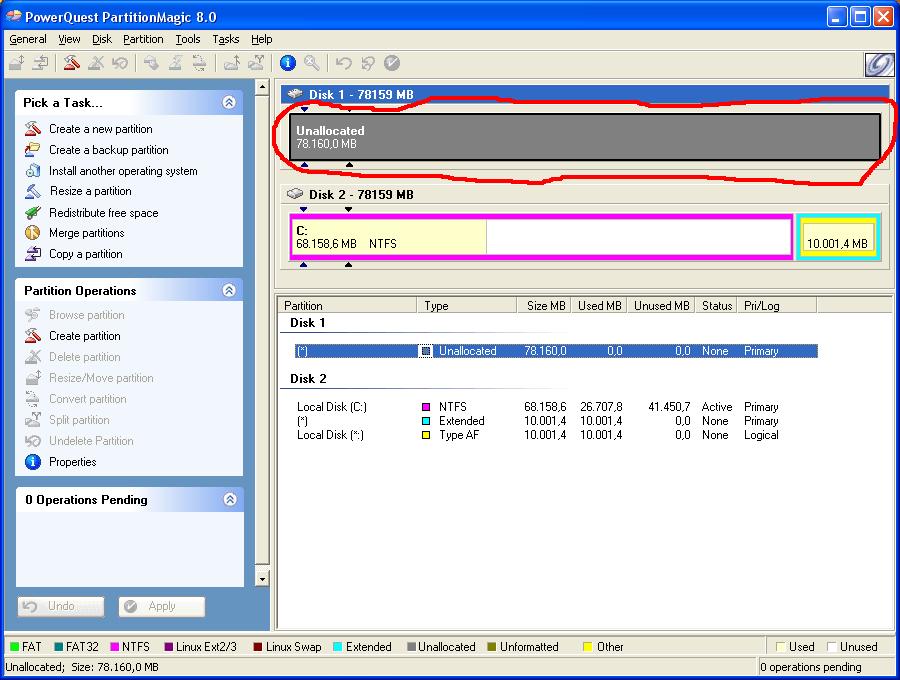Collapse the Operations Pending panel
900x680 pixels.
click(x=230, y=499)
